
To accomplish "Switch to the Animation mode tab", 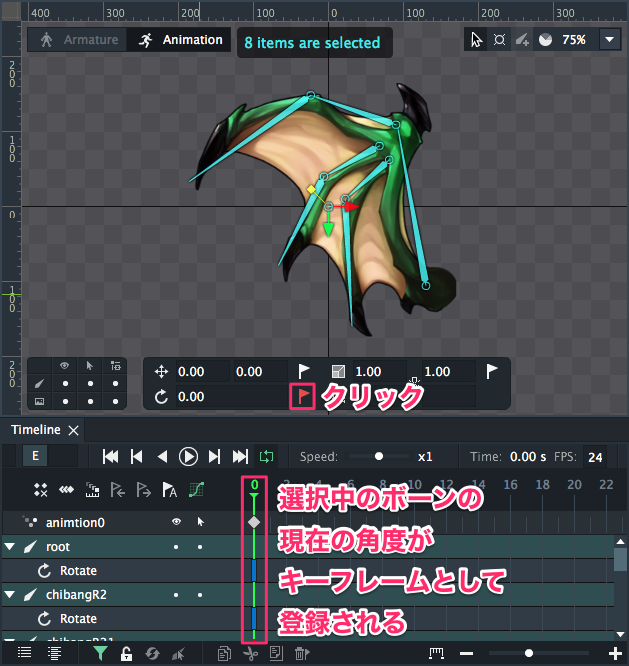I will pos(179,40).
